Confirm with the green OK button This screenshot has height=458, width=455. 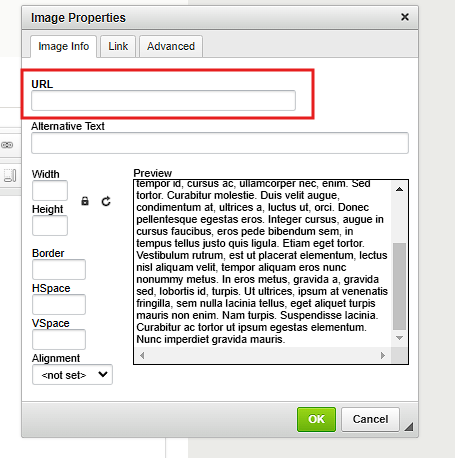316,419
